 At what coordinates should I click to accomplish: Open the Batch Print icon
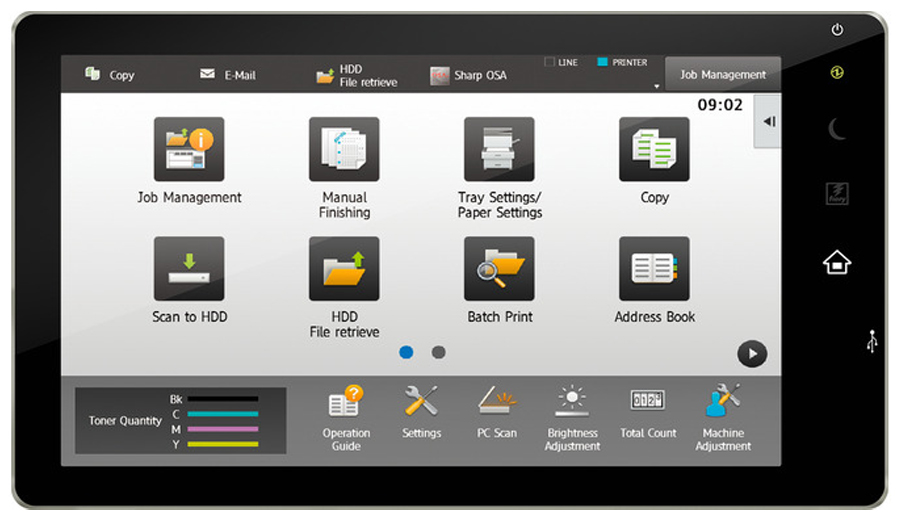coord(499,269)
